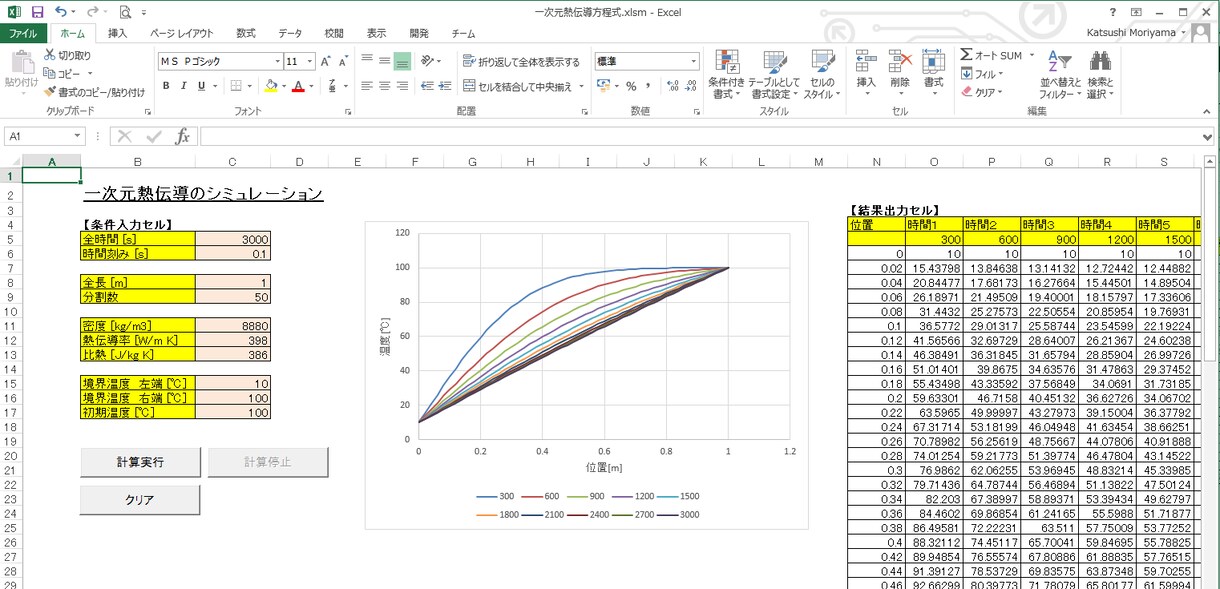The height and width of the screenshot is (589, 1220).
Task: Open cell styles (セルのスタイル)
Action: click(821, 74)
